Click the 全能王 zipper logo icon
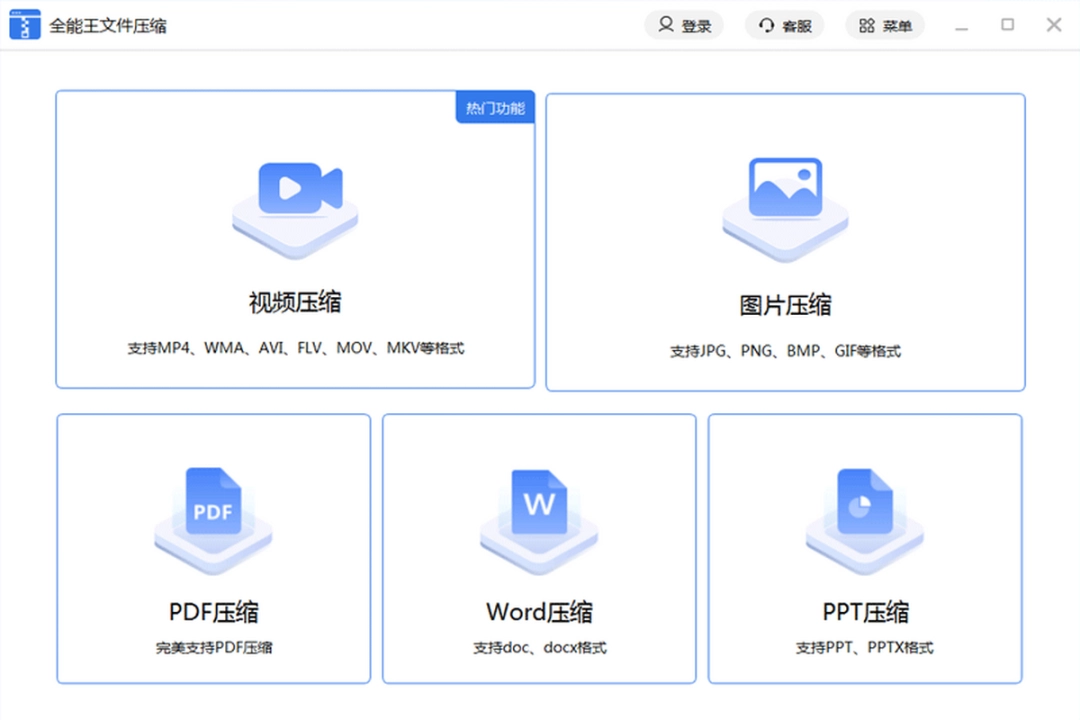 pos(24,24)
